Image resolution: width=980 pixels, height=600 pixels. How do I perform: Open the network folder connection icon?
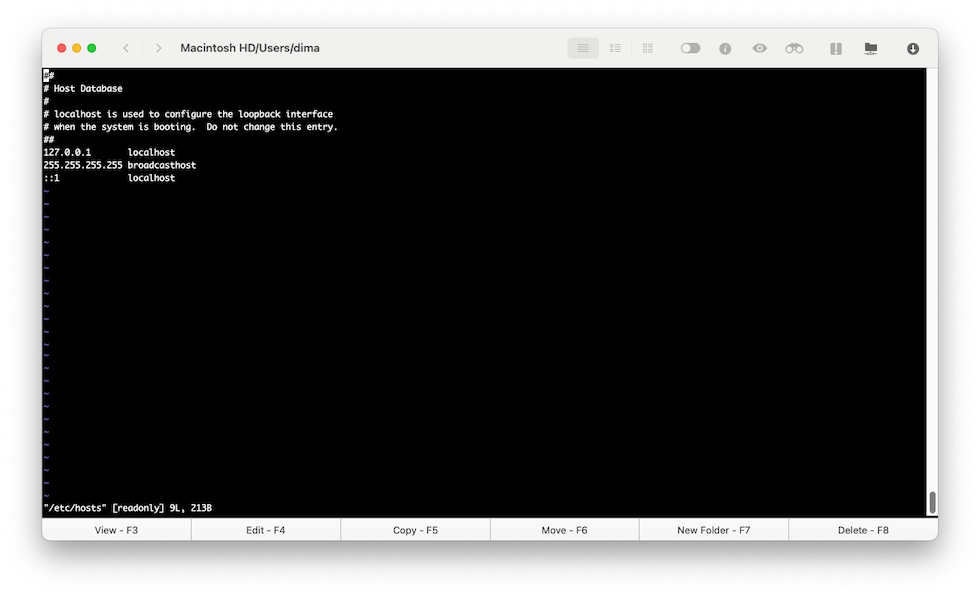[871, 48]
